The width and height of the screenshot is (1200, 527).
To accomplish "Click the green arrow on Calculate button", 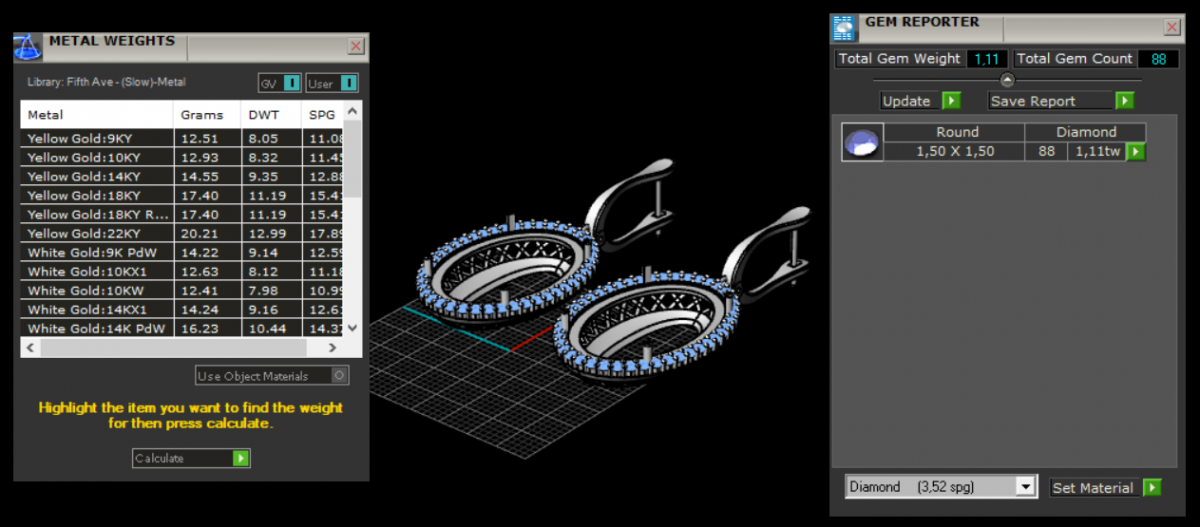I will [241, 458].
